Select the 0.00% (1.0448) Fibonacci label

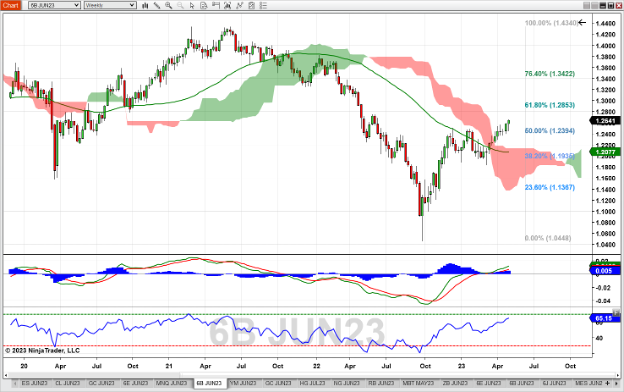pyautogui.click(x=548, y=238)
